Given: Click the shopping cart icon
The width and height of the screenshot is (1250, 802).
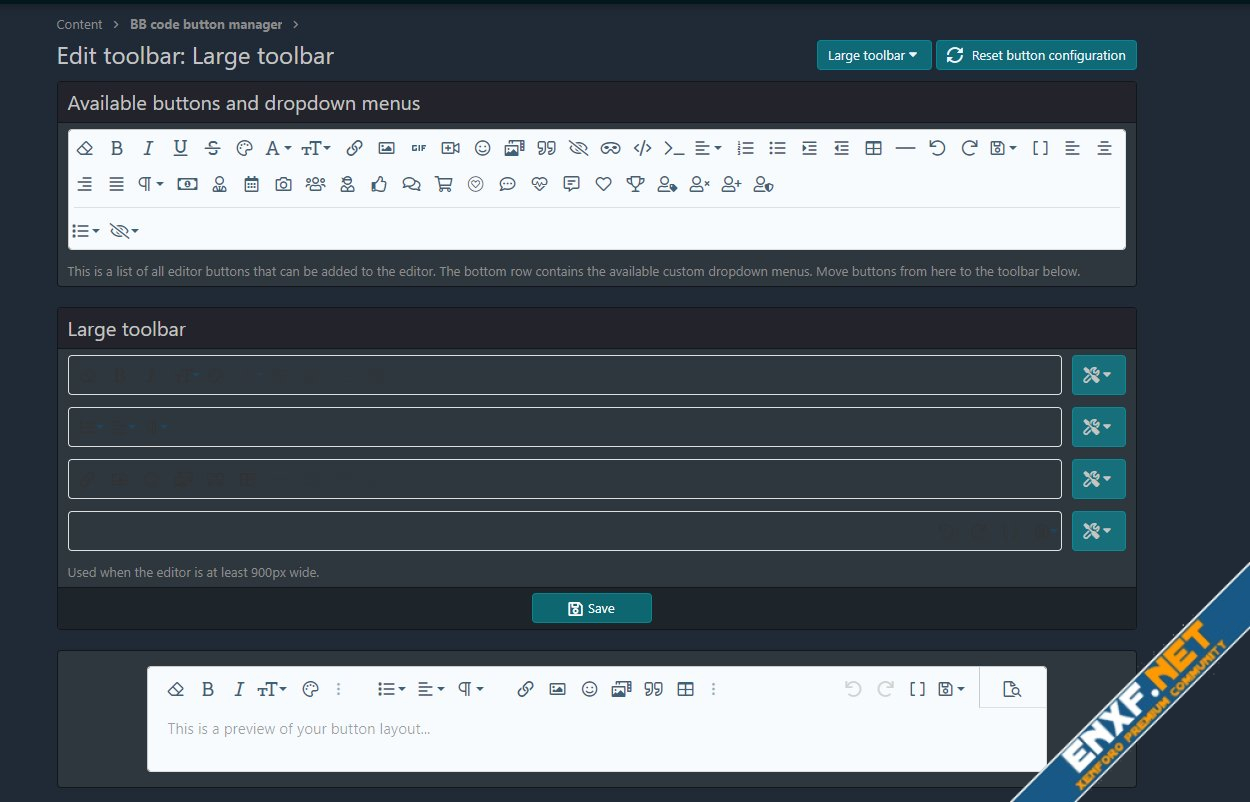Looking at the screenshot, I should tap(443, 184).
